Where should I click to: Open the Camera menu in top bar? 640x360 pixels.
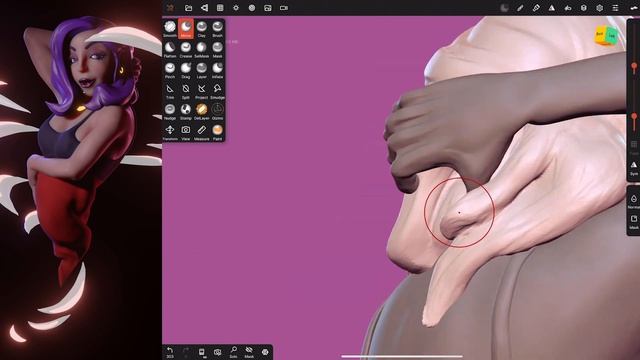[284, 8]
